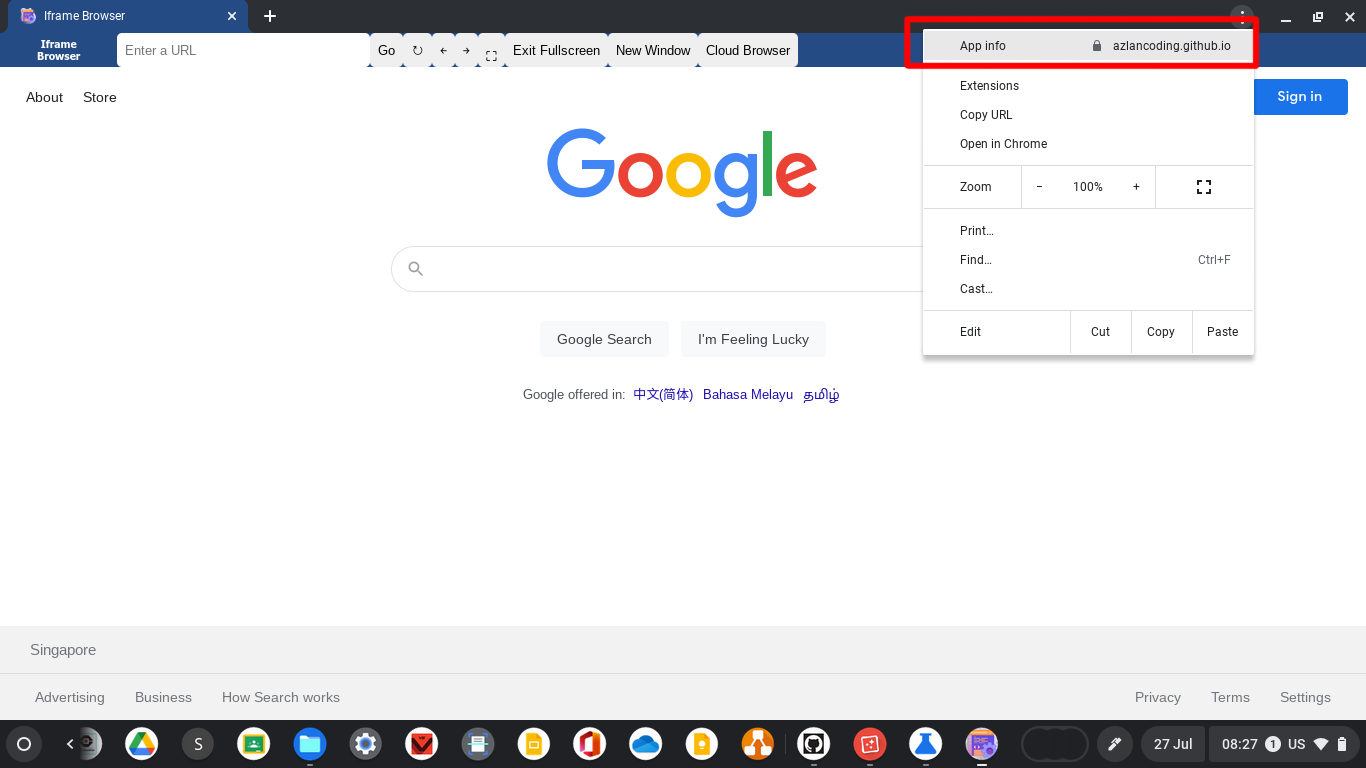Click the shelf back chevron arrow
The height and width of the screenshot is (768, 1366).
click(70, 744)
